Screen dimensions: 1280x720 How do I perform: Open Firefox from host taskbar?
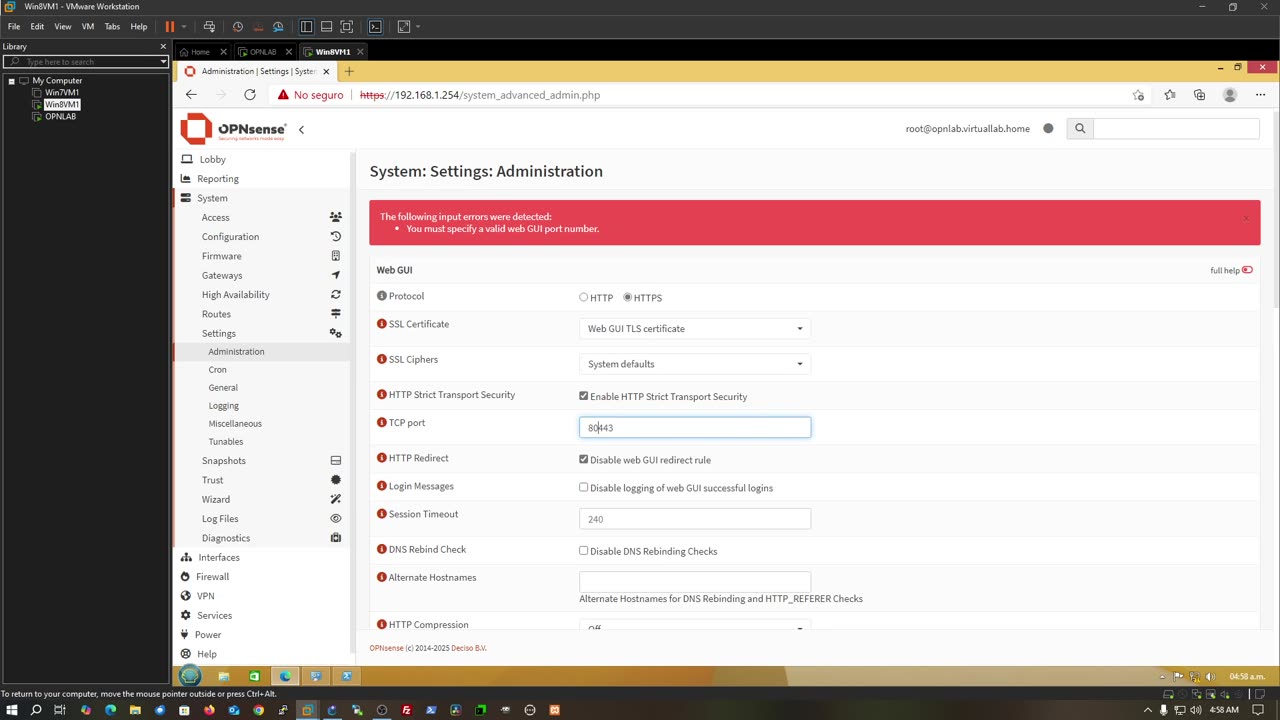coord(209,710)
